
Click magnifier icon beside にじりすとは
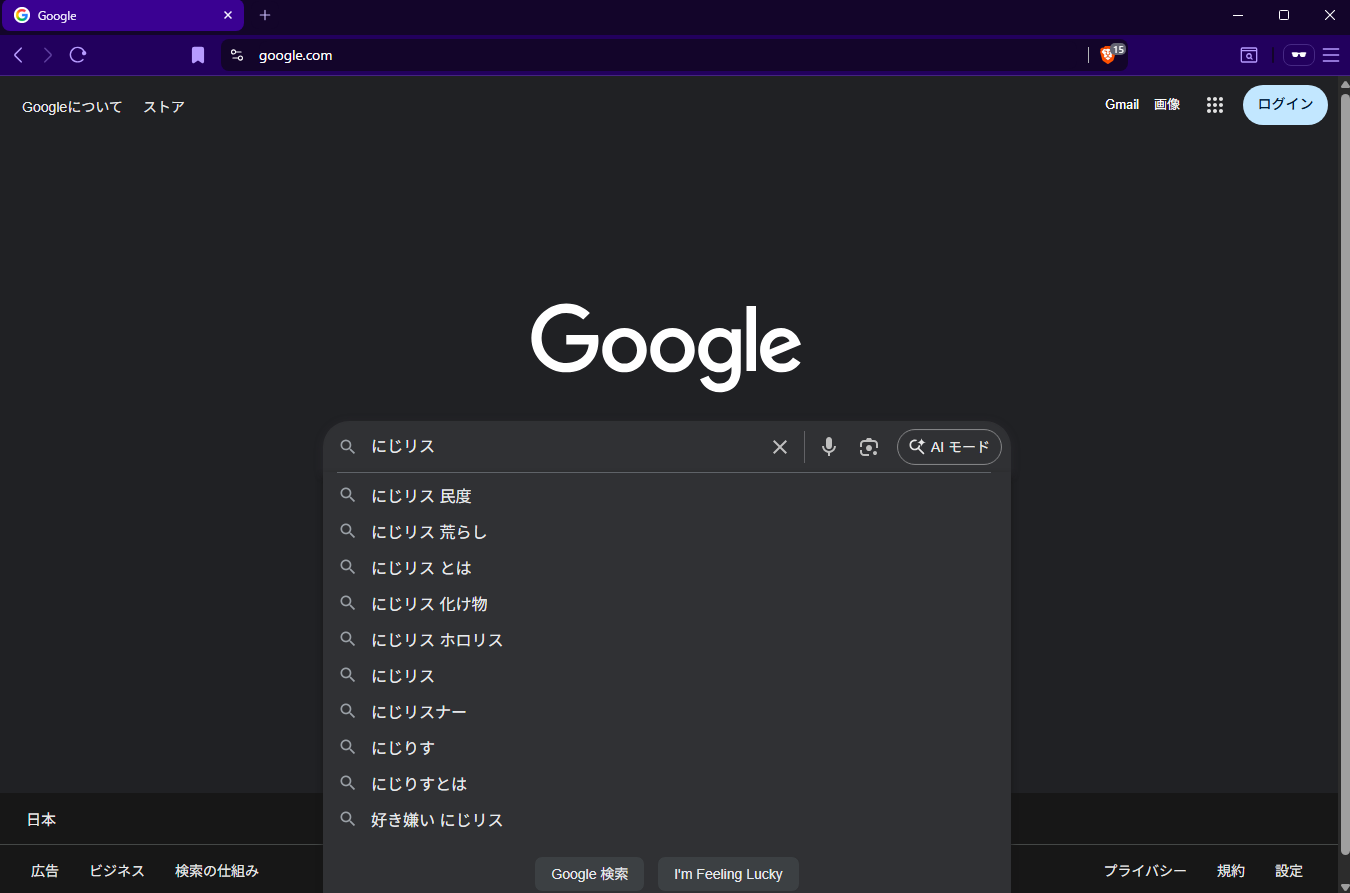tap(347, 783)
